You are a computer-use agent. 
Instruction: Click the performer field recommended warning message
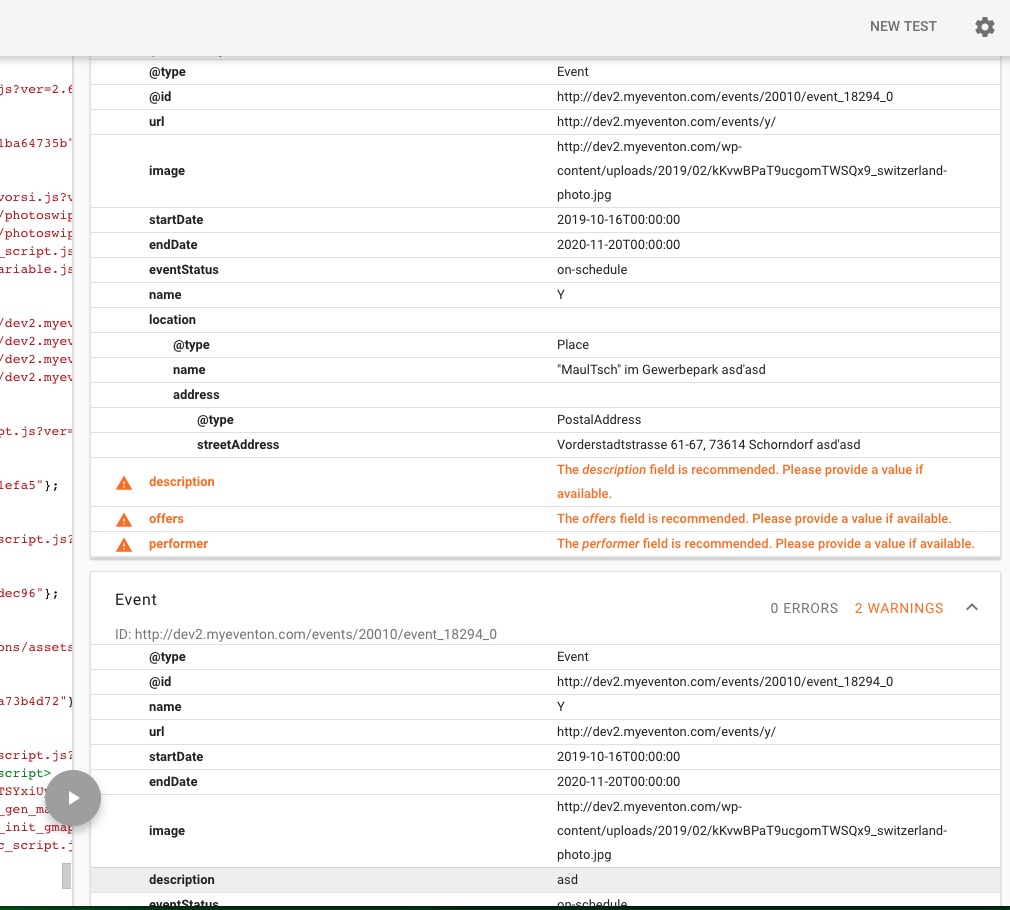coord(765,544)
